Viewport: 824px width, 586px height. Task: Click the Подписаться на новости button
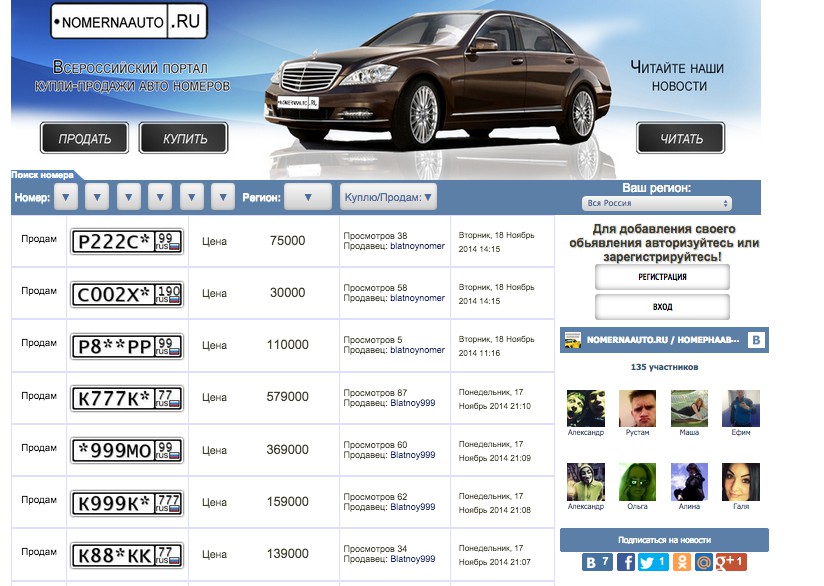click(664, 540)
